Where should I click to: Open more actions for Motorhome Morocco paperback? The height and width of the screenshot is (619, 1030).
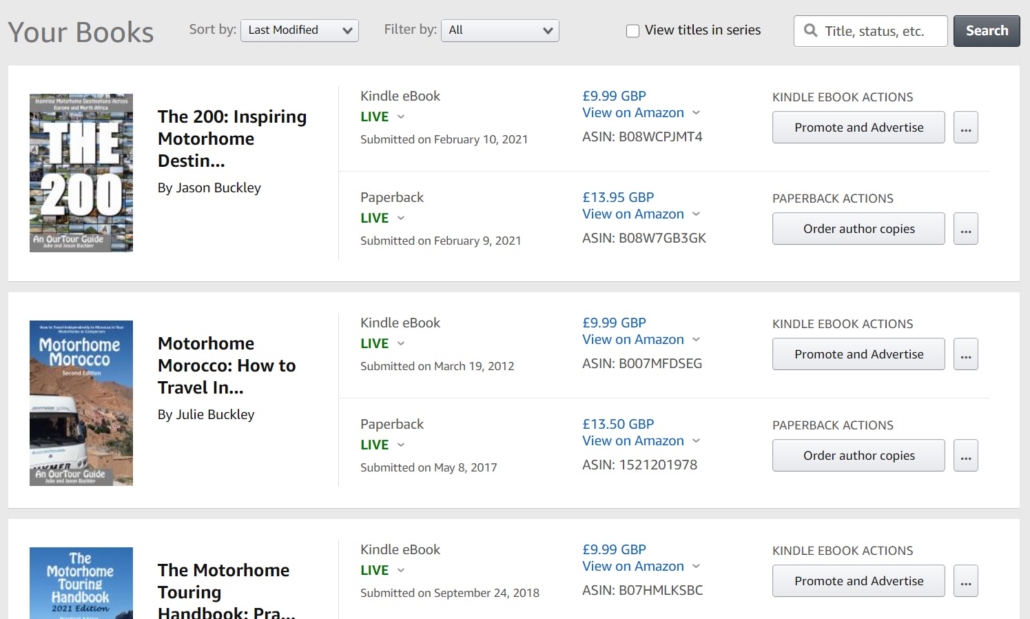tap(966, 455)
